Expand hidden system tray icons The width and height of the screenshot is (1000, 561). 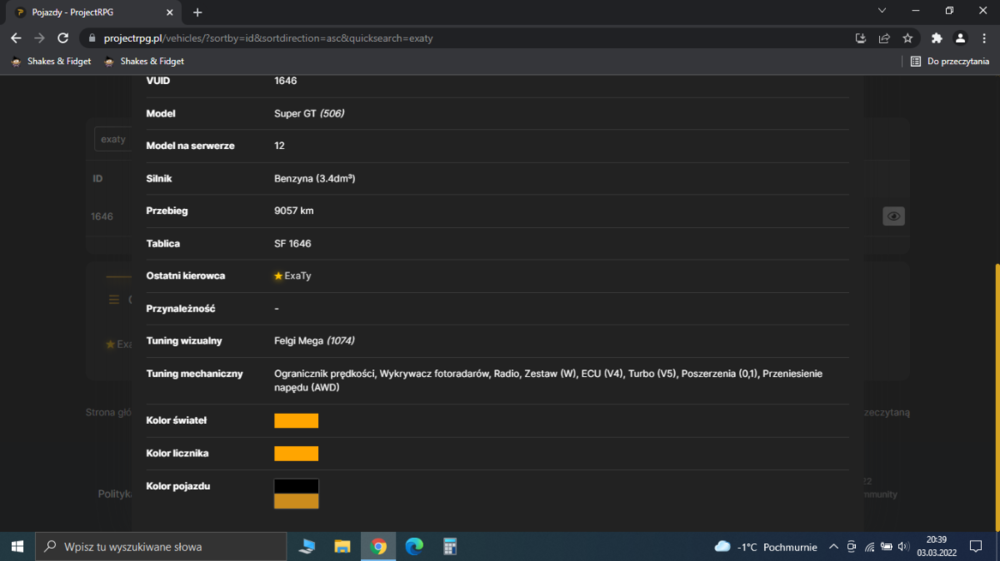pyautogui.click(x=834, y=547)
